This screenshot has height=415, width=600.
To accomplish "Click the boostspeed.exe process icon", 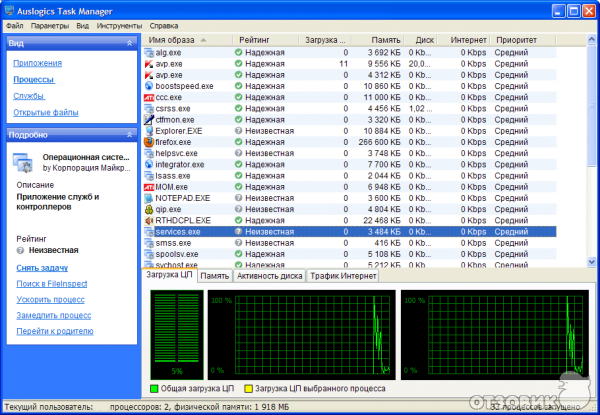I will point(148,86).
